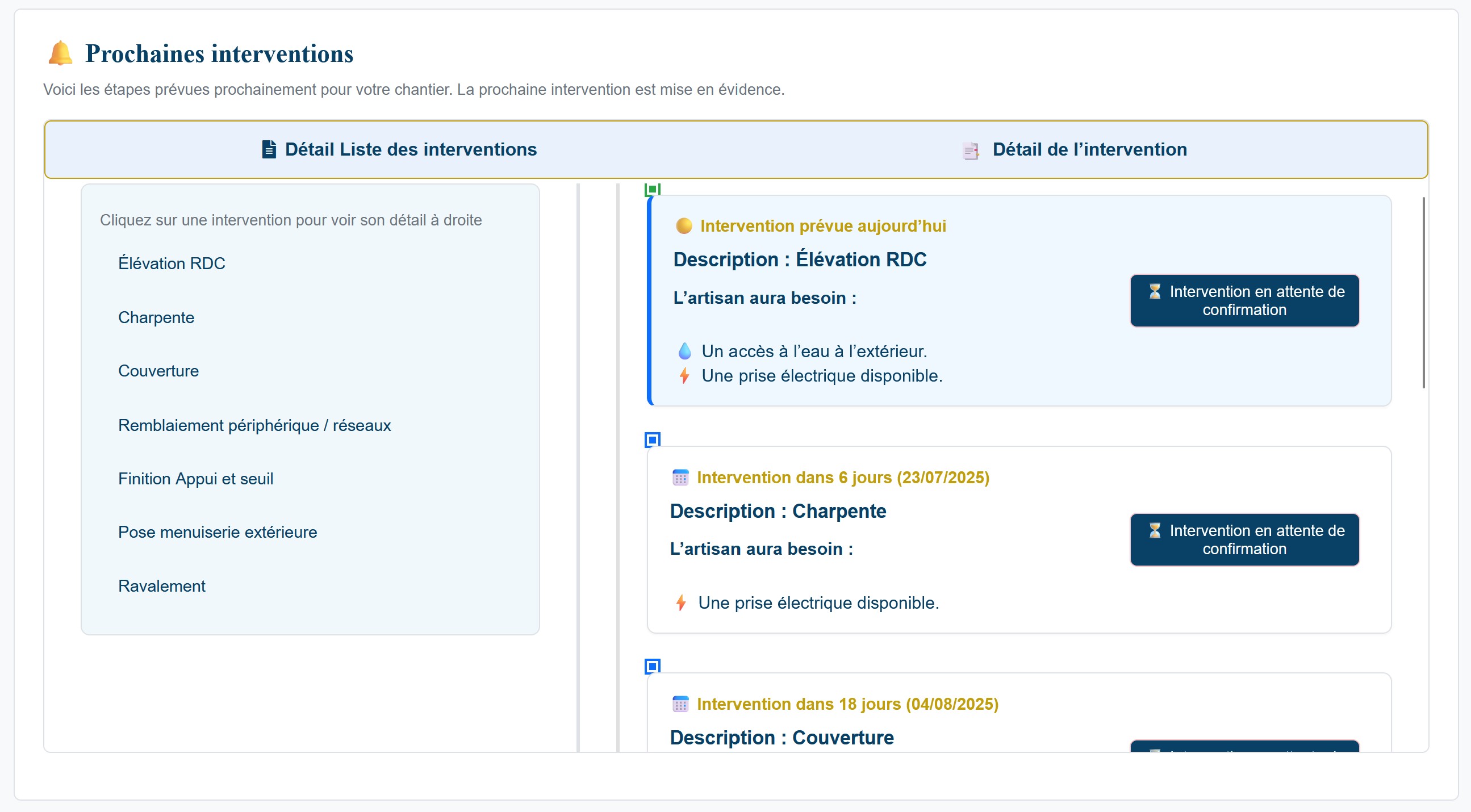Click the detail panel vertical scrollbar

[1424, 292]
